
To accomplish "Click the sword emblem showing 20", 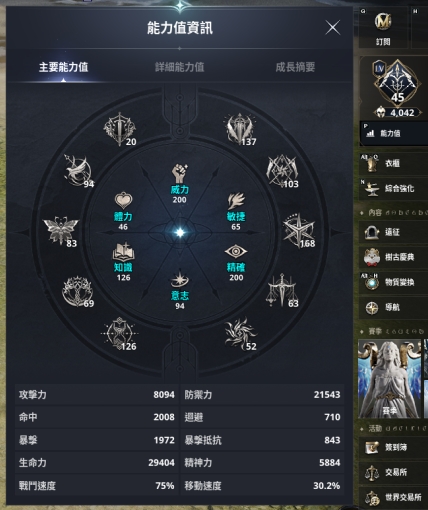I will [x=119, y=129].
